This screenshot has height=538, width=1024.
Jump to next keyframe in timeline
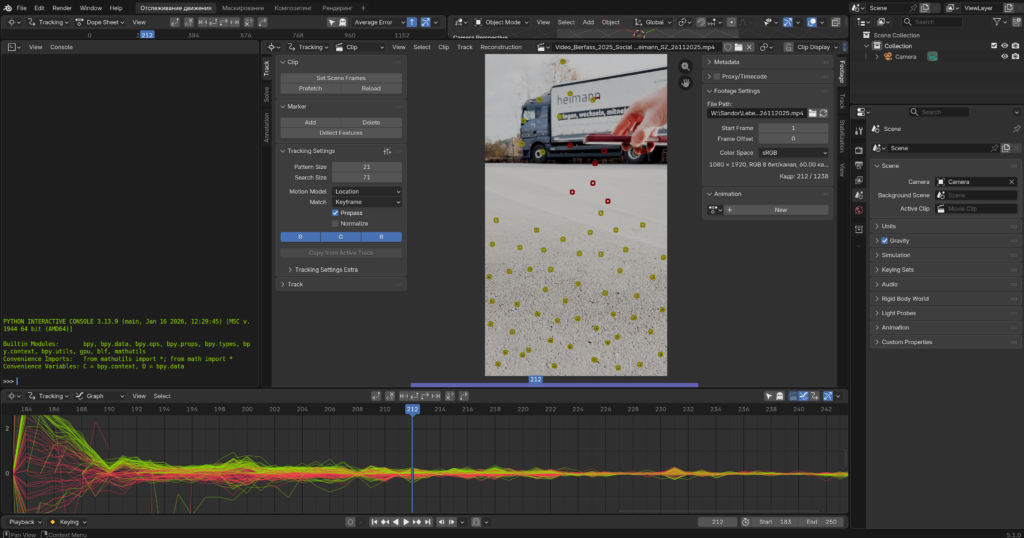coord(417,522)
